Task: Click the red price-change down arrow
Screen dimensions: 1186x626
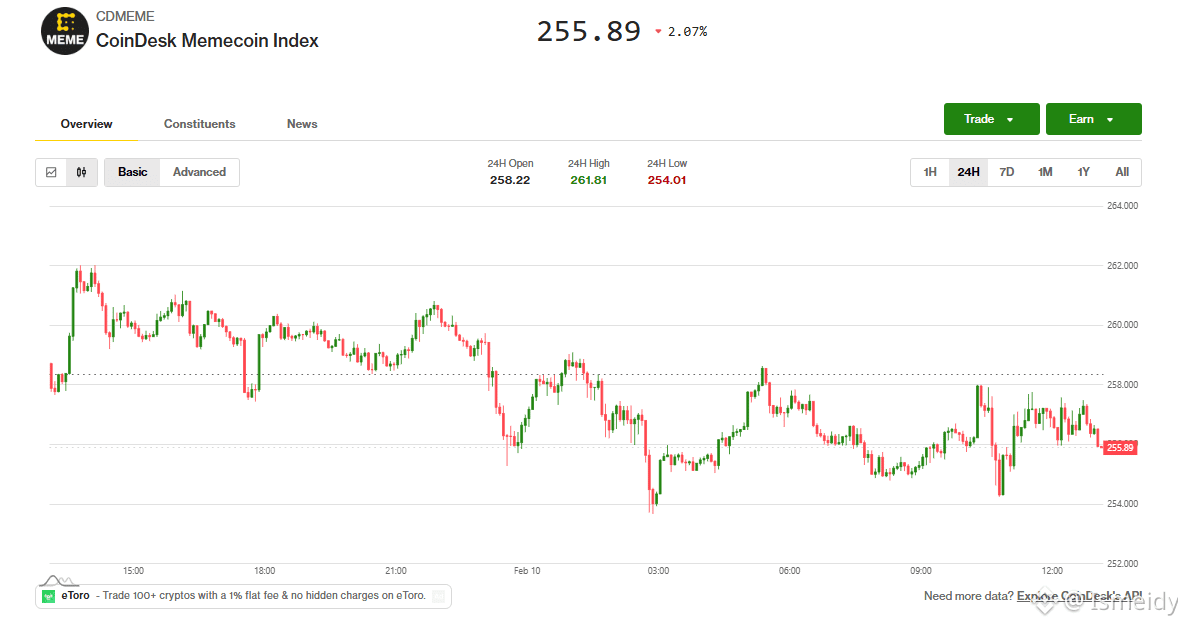Action: (658, 32)
